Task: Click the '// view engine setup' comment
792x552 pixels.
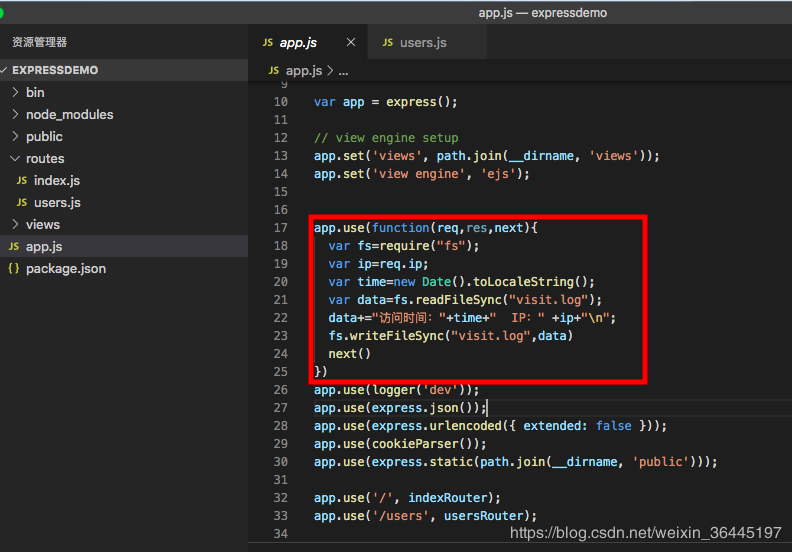Action: [x=386, y=138]
